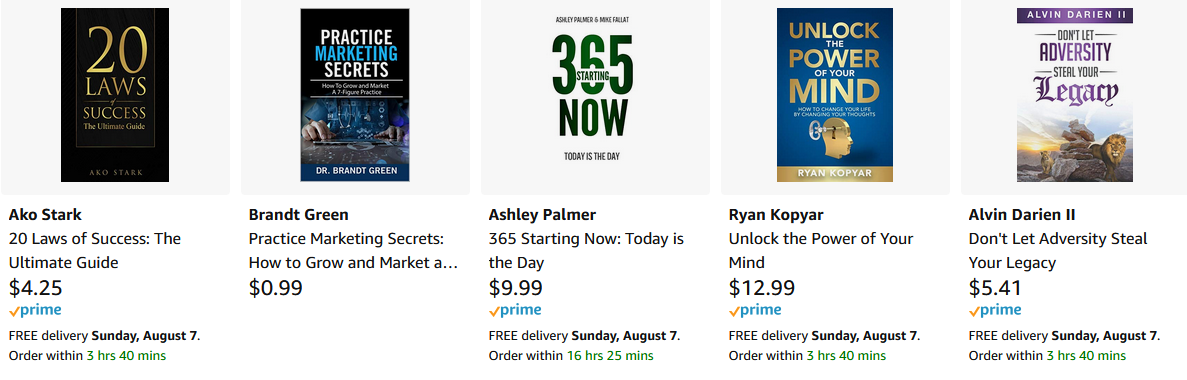Open the 20 Laws of Success book cover

(x=115, y=95)
